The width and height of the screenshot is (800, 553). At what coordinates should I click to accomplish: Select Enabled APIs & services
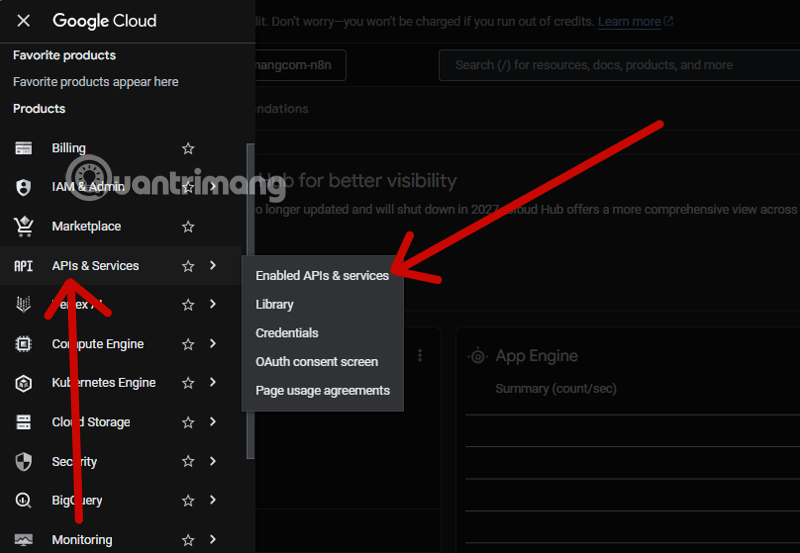click(x=322, y=275)
